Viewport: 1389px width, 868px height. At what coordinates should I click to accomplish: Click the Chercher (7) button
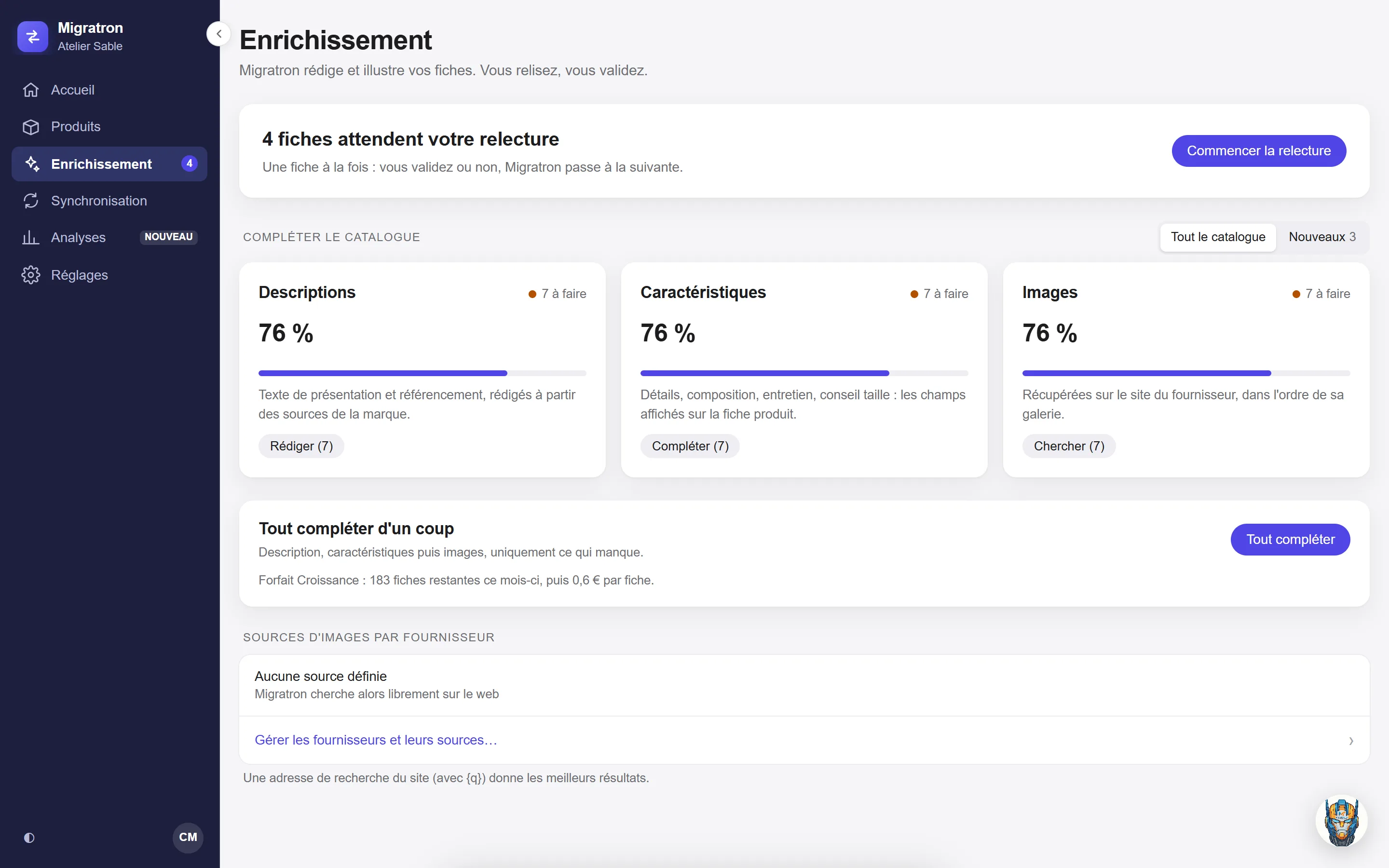coord(1069,446)
